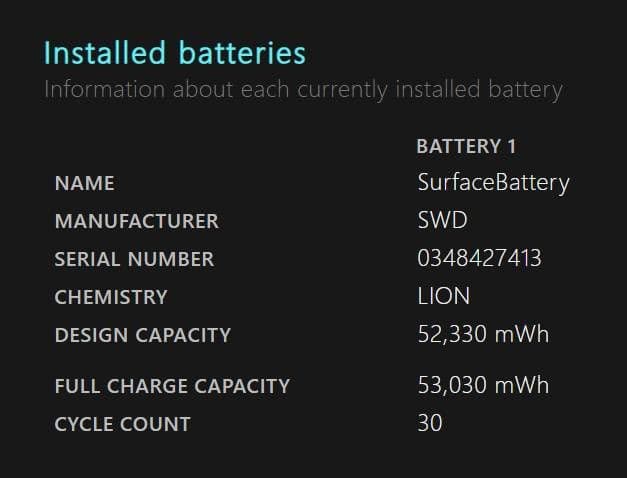Click the SWD manufacturer value
The image size is (627, 478).
click(x=442, y=220)
